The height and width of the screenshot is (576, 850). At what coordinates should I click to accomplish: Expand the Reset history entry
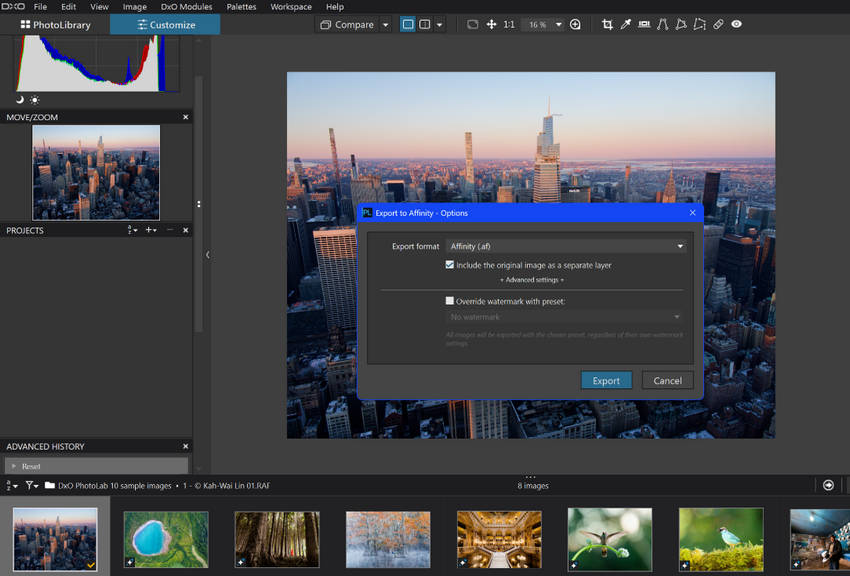coord(14,466)
